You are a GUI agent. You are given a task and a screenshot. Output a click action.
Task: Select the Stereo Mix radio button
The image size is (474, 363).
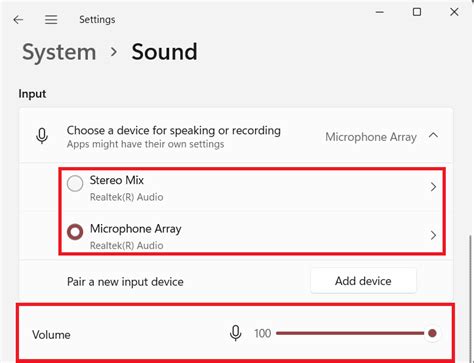pos(75,184)
